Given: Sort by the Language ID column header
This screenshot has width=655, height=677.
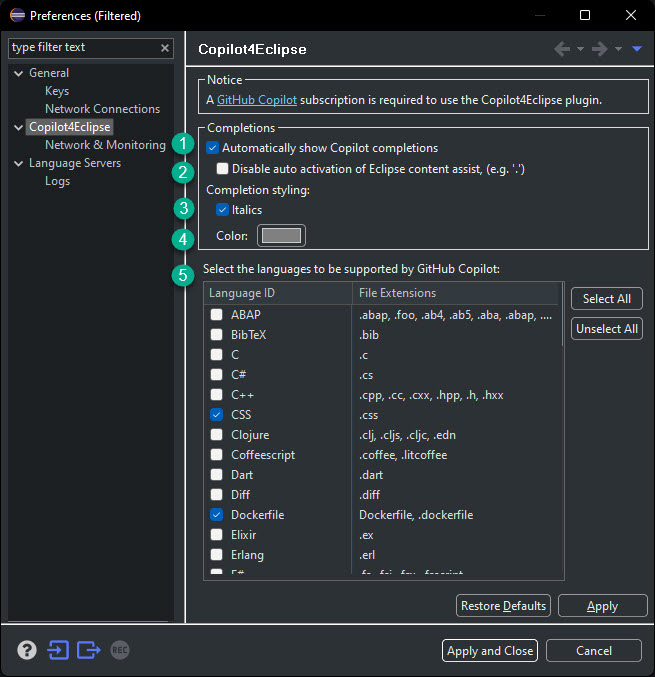Looking at the screenshot, I should pos(278,293).
